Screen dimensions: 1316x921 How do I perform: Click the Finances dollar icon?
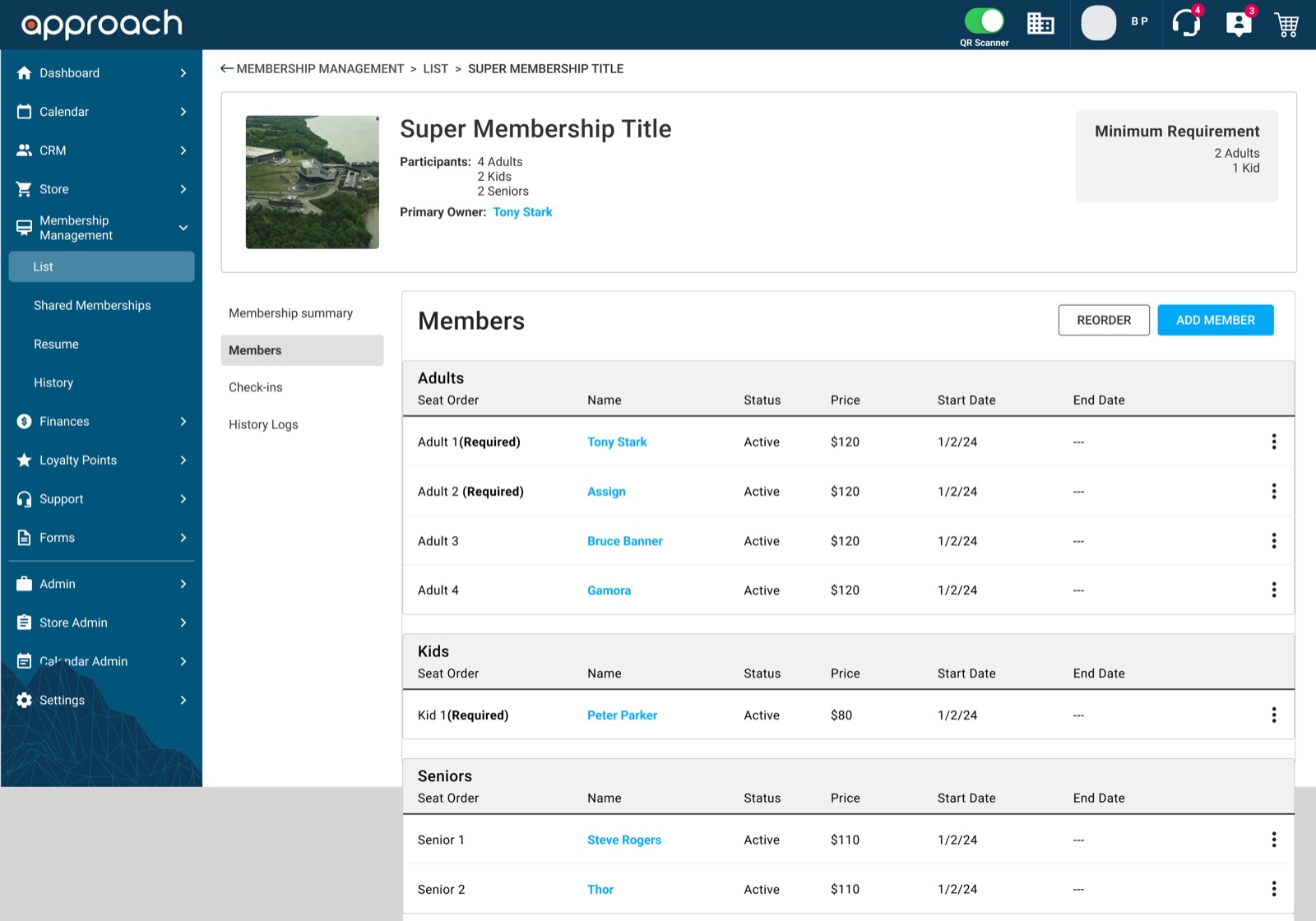tap(25, 421)
